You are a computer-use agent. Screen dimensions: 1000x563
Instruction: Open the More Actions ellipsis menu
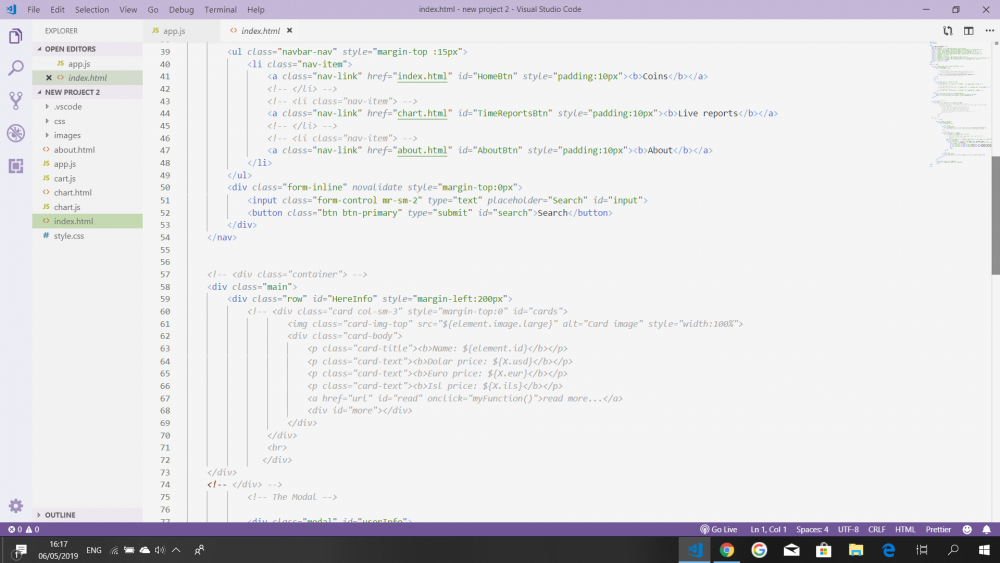989,31
